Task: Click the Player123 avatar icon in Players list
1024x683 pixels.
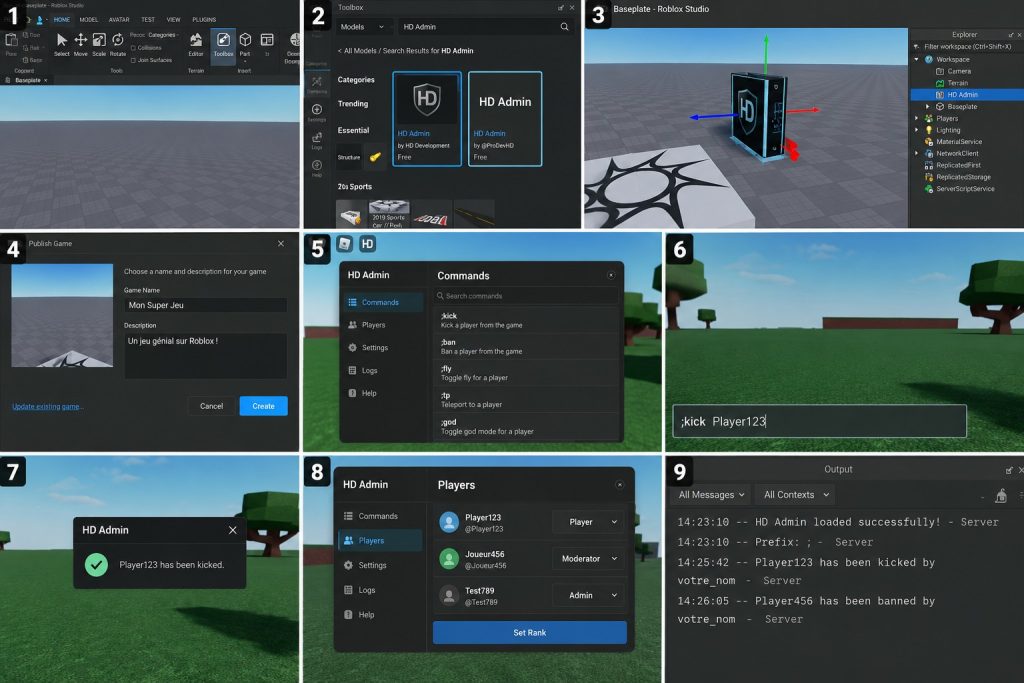Action: (x=449, y=522)
